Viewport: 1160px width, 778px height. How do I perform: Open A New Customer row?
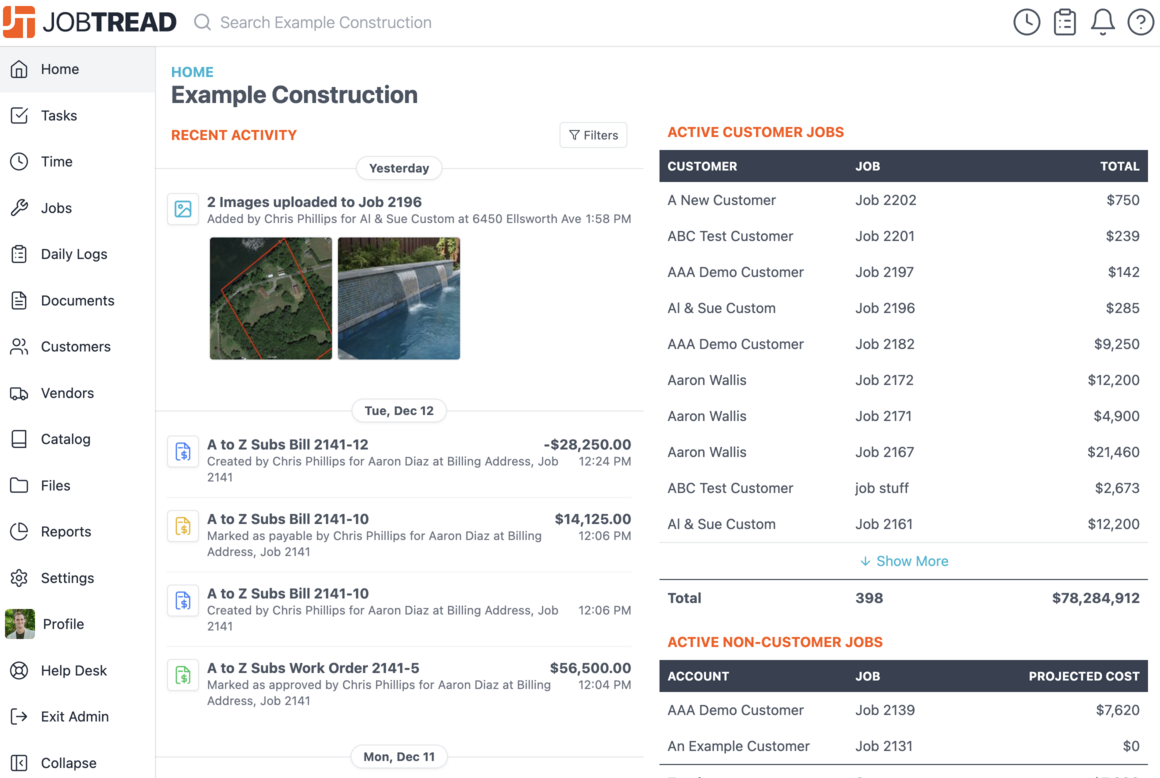tap(903, 200)
